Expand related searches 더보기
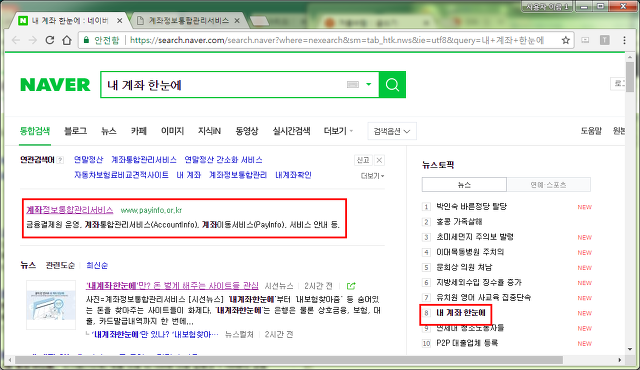This screenshot has height=370, width=640. coord(372,176)
